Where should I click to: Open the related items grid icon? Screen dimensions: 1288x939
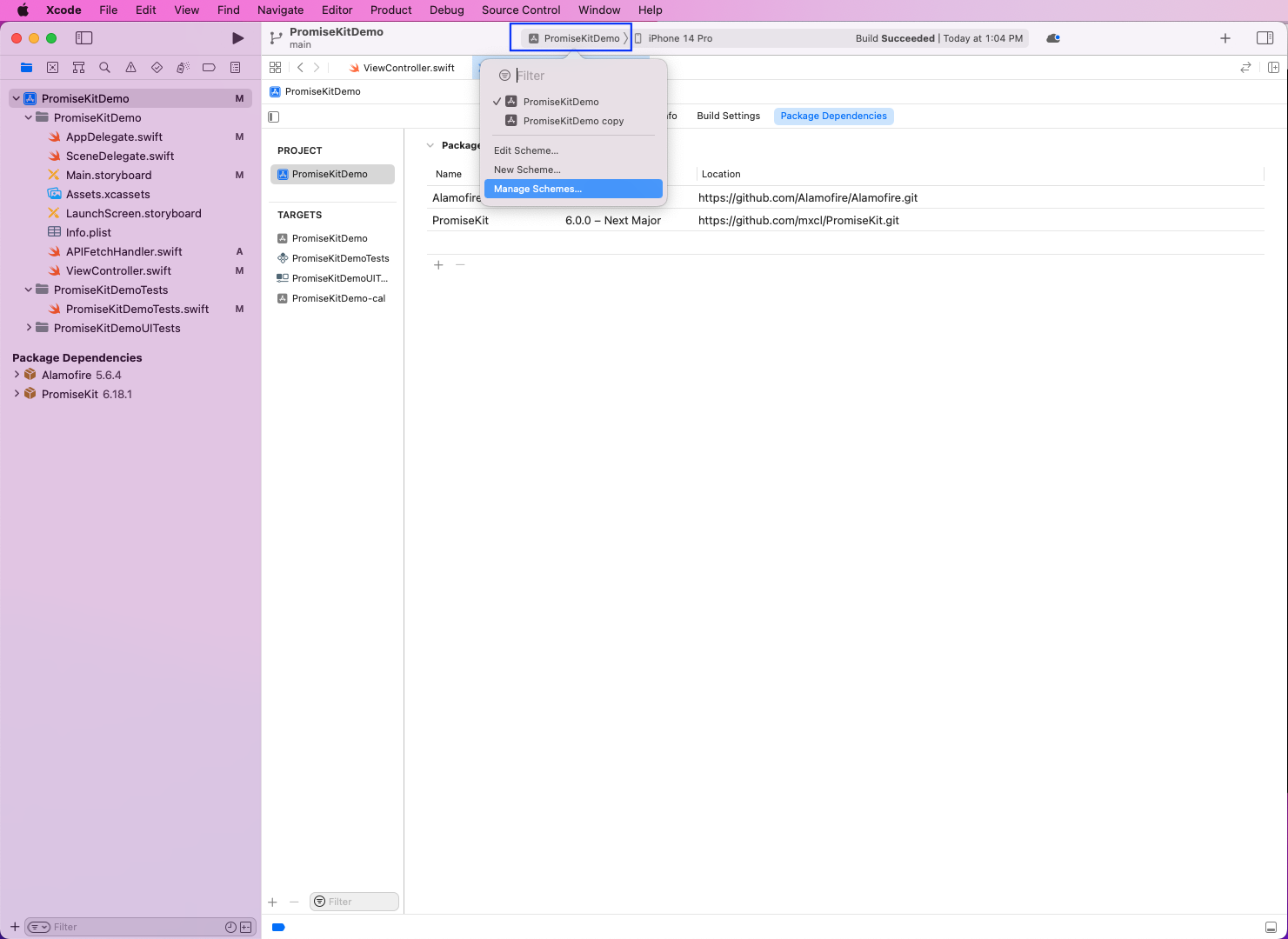pos(276,68)
